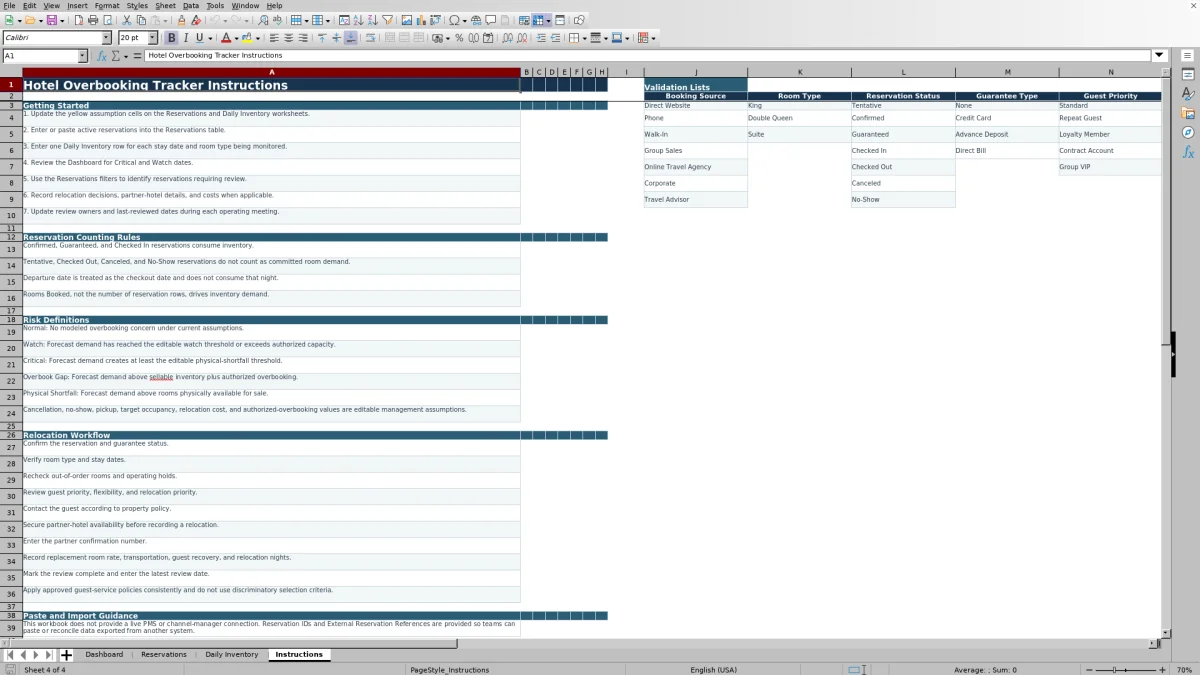Screen dimensions: 1200x675
Task: Click the zoom out minus button
Action: point(1089,670)
